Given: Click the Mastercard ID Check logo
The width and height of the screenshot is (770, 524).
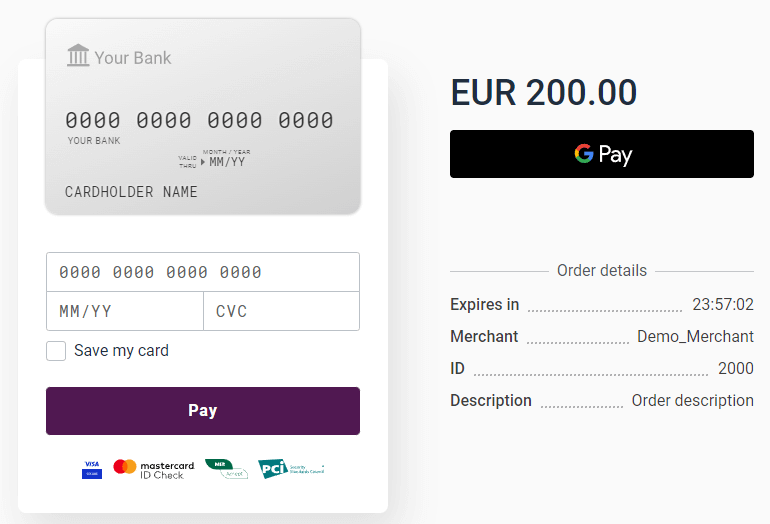Looking at the screenshot, I should tap(154, 469).
